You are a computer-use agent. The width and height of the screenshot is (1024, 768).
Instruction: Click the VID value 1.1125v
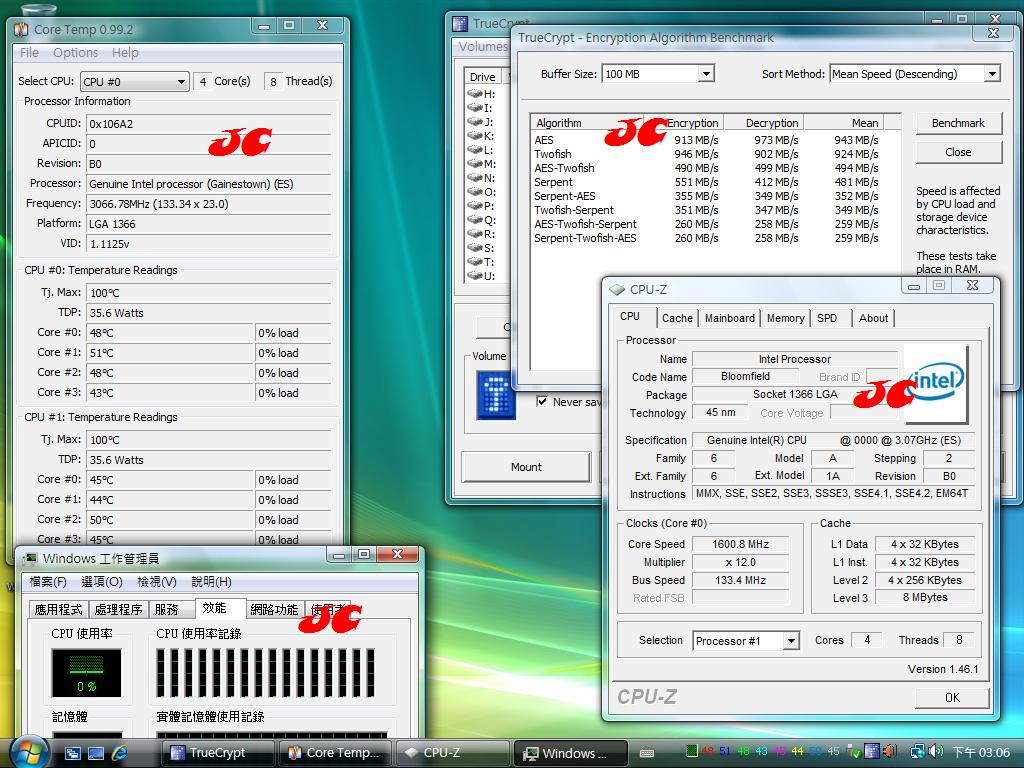coord(208,244)
